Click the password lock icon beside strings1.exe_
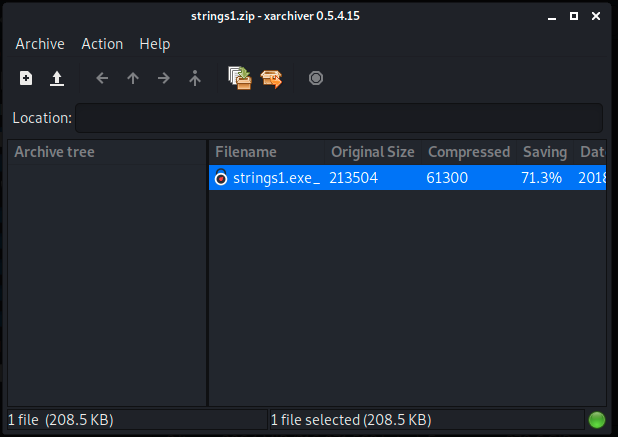This screenshot has width=618, height=437. point(221,177)
